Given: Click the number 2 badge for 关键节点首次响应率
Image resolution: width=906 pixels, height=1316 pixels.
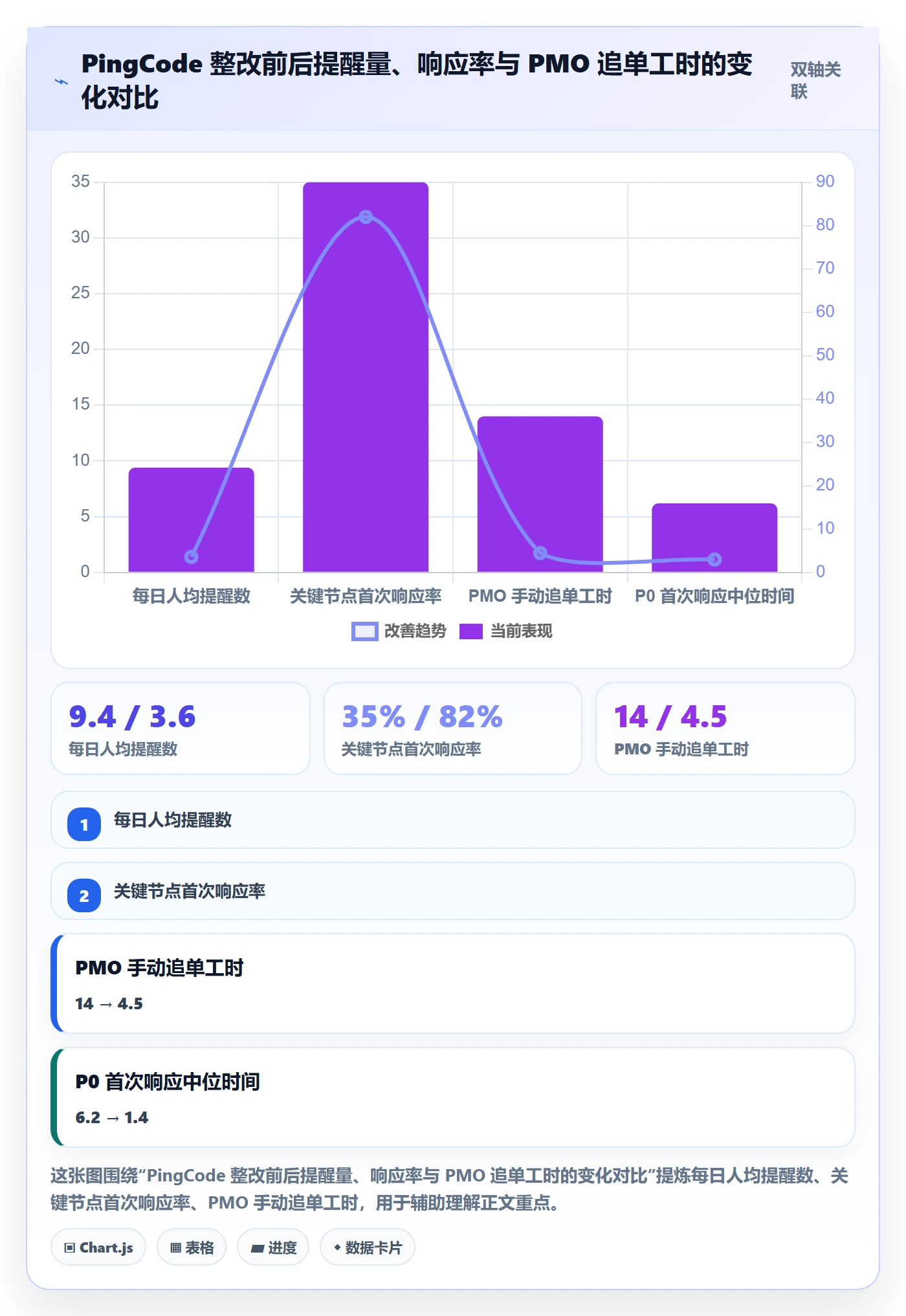Looking at the screenshot, I should [x=84, y=895].
